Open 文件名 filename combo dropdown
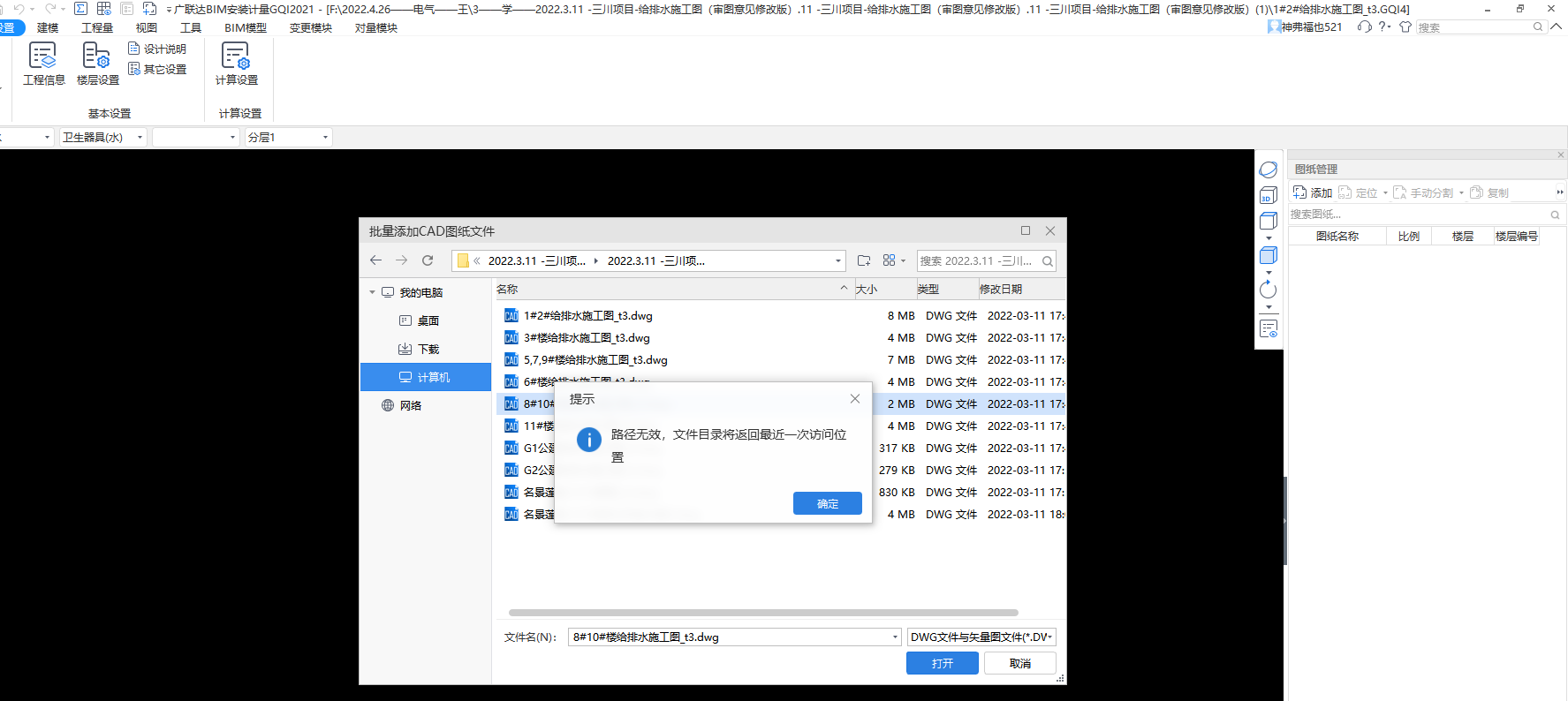This screenshot has width=1568, height=701. [895, 637]
